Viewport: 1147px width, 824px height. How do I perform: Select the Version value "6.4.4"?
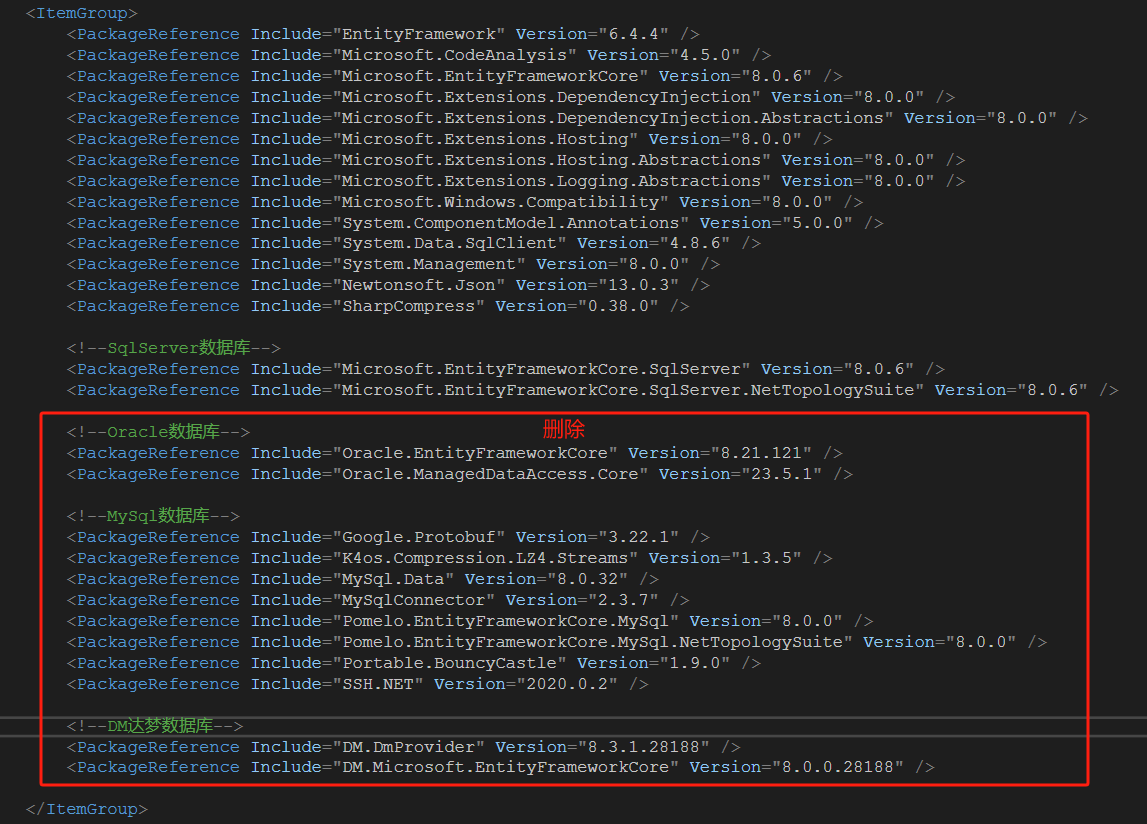[633, 34]
